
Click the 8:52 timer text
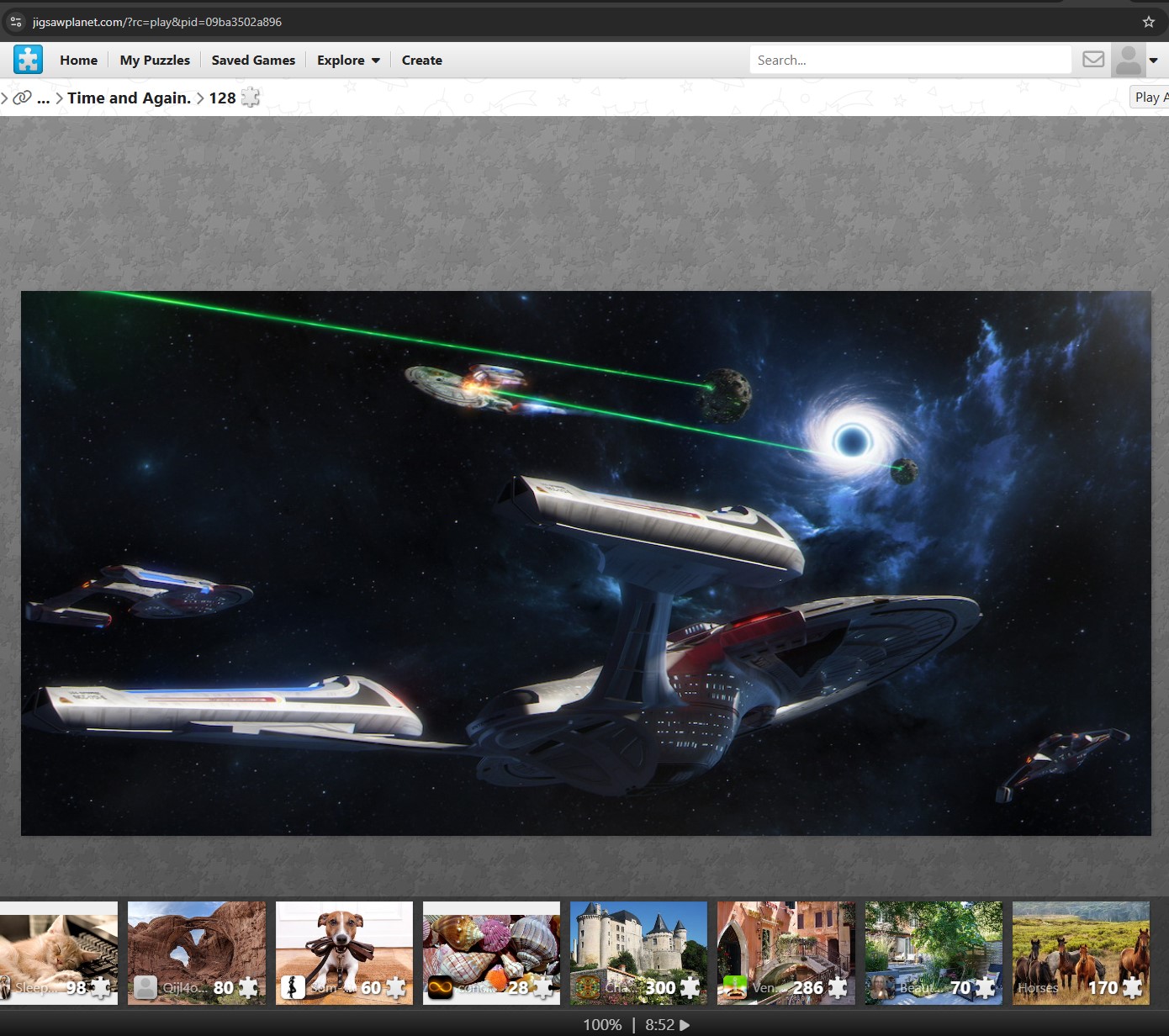[659, 1025]
